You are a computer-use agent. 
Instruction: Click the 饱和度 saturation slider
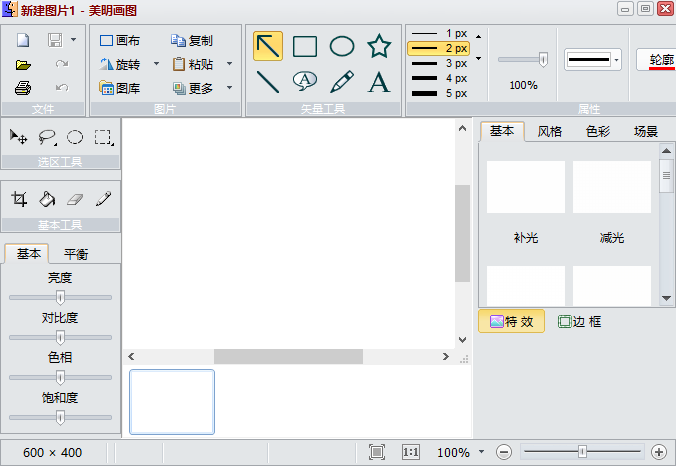(60, 417)
